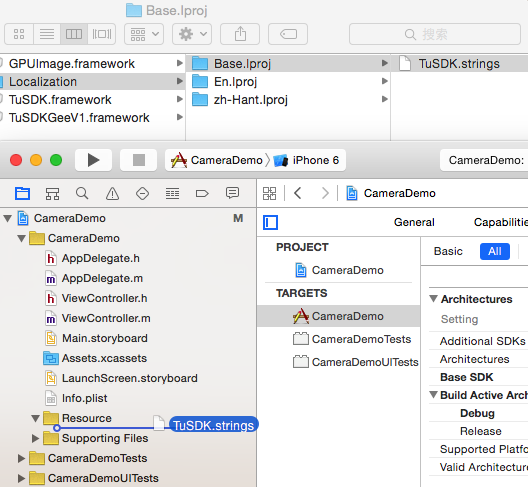Collapse the Build Active Architecture setting
Screen dimensions: 528x487
point(433,395)
